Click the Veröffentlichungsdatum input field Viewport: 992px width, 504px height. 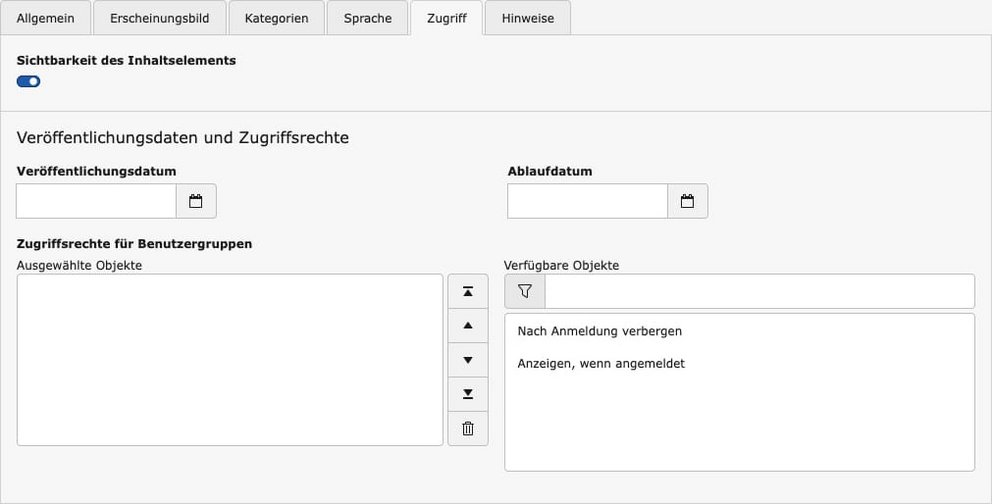[x=97, y=201]
